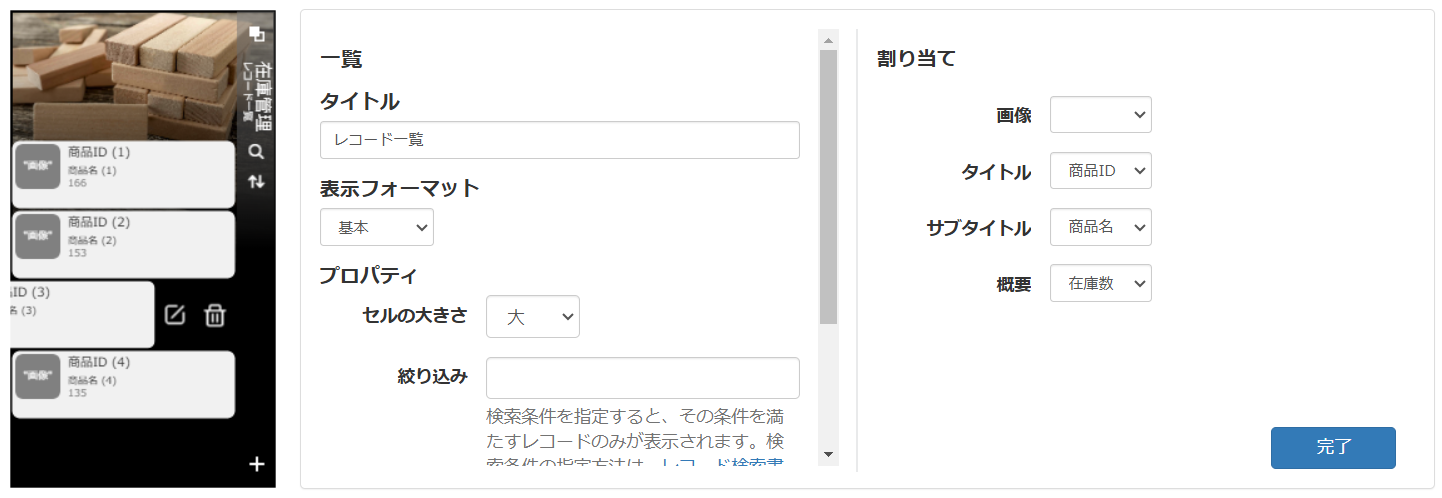Click the プロパティ heading
The width and height of the screenshot is (1442, 498).
tap(368, 275)
